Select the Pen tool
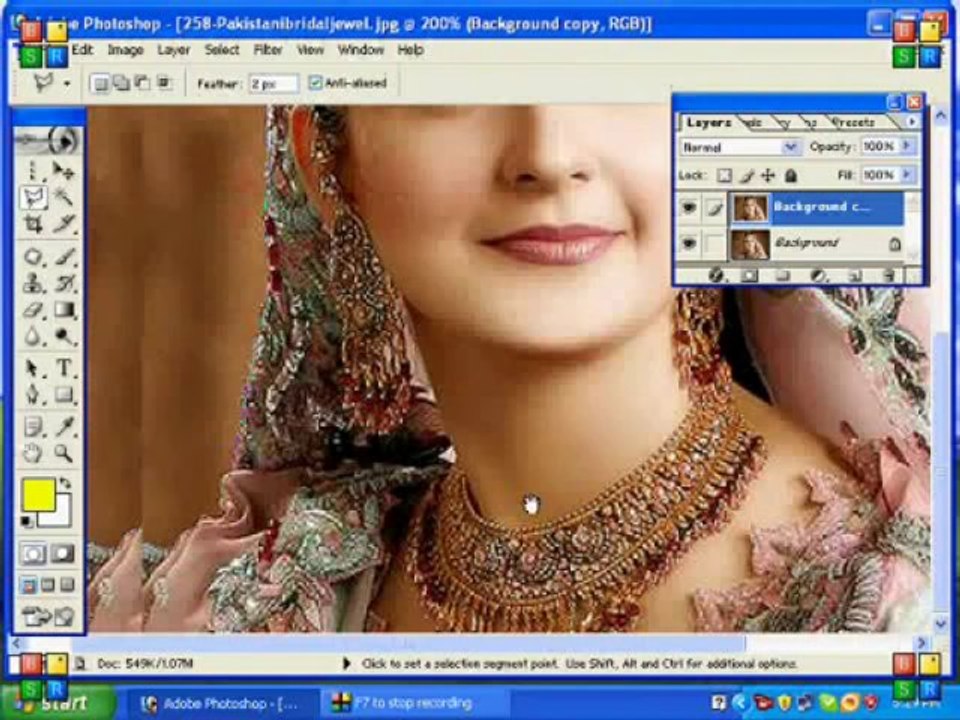Viewport: 960px width, 720px height. click(x=33, y=394)
